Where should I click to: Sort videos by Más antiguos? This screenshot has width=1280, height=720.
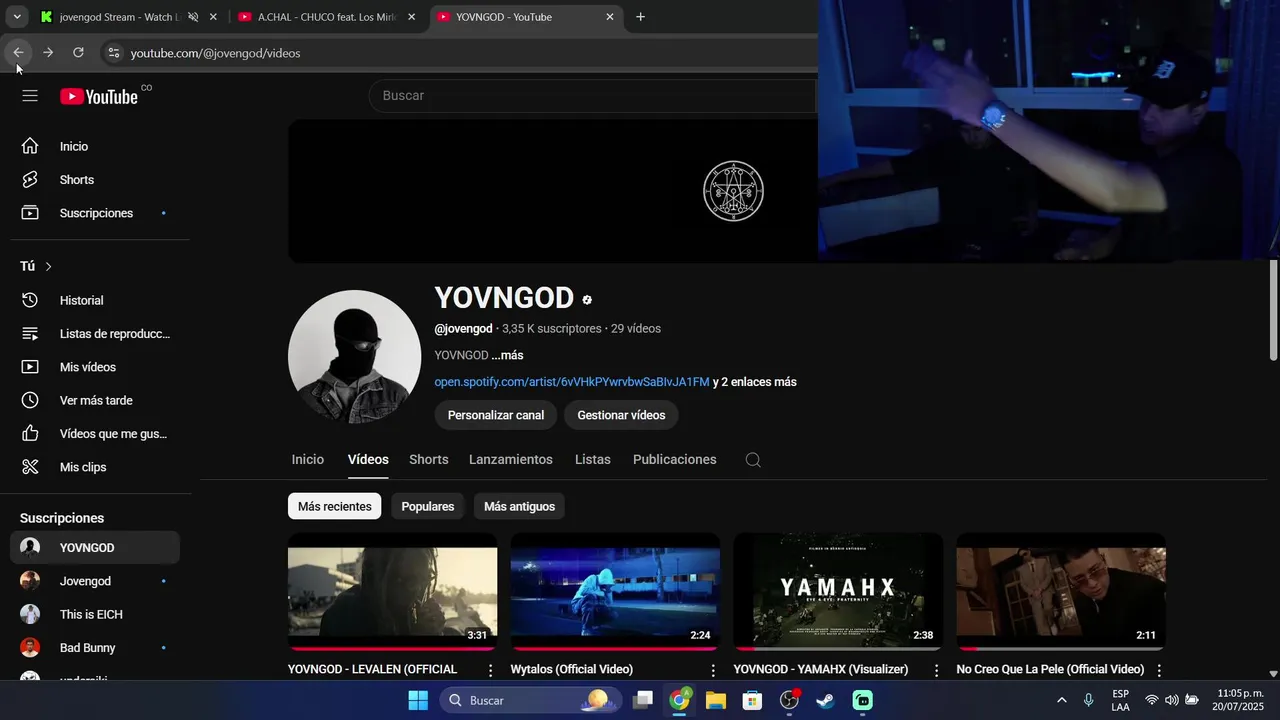click(519, 506)
